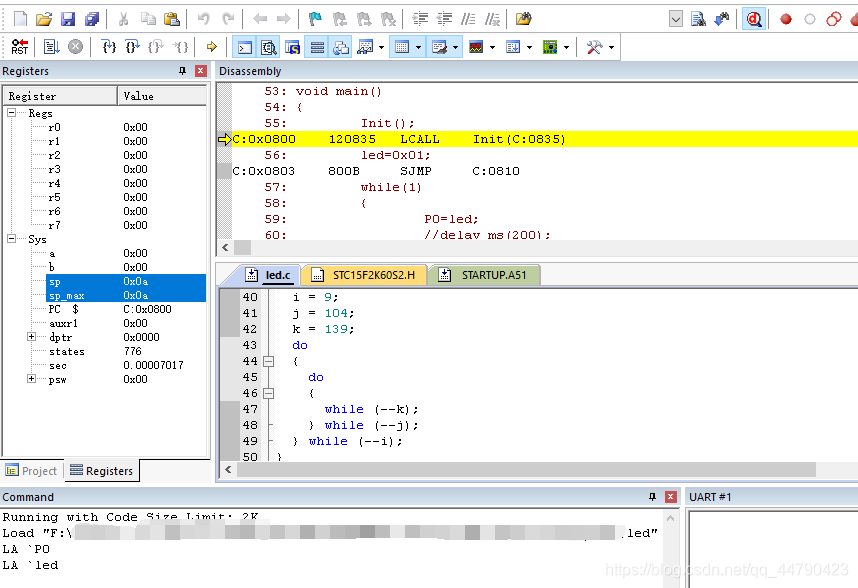Pin the Registers panel
This screenshot has height=588, width=858.
[182, 71]
